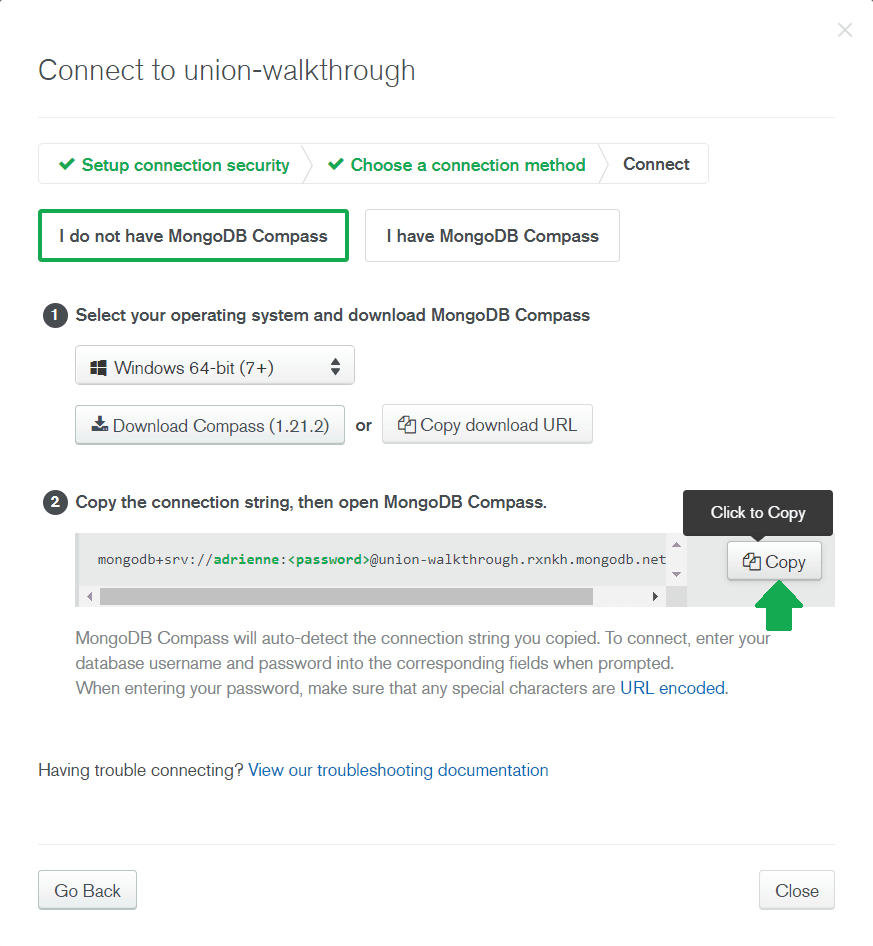Click the checkmark on Setup connection security step

tap(69, 164)
